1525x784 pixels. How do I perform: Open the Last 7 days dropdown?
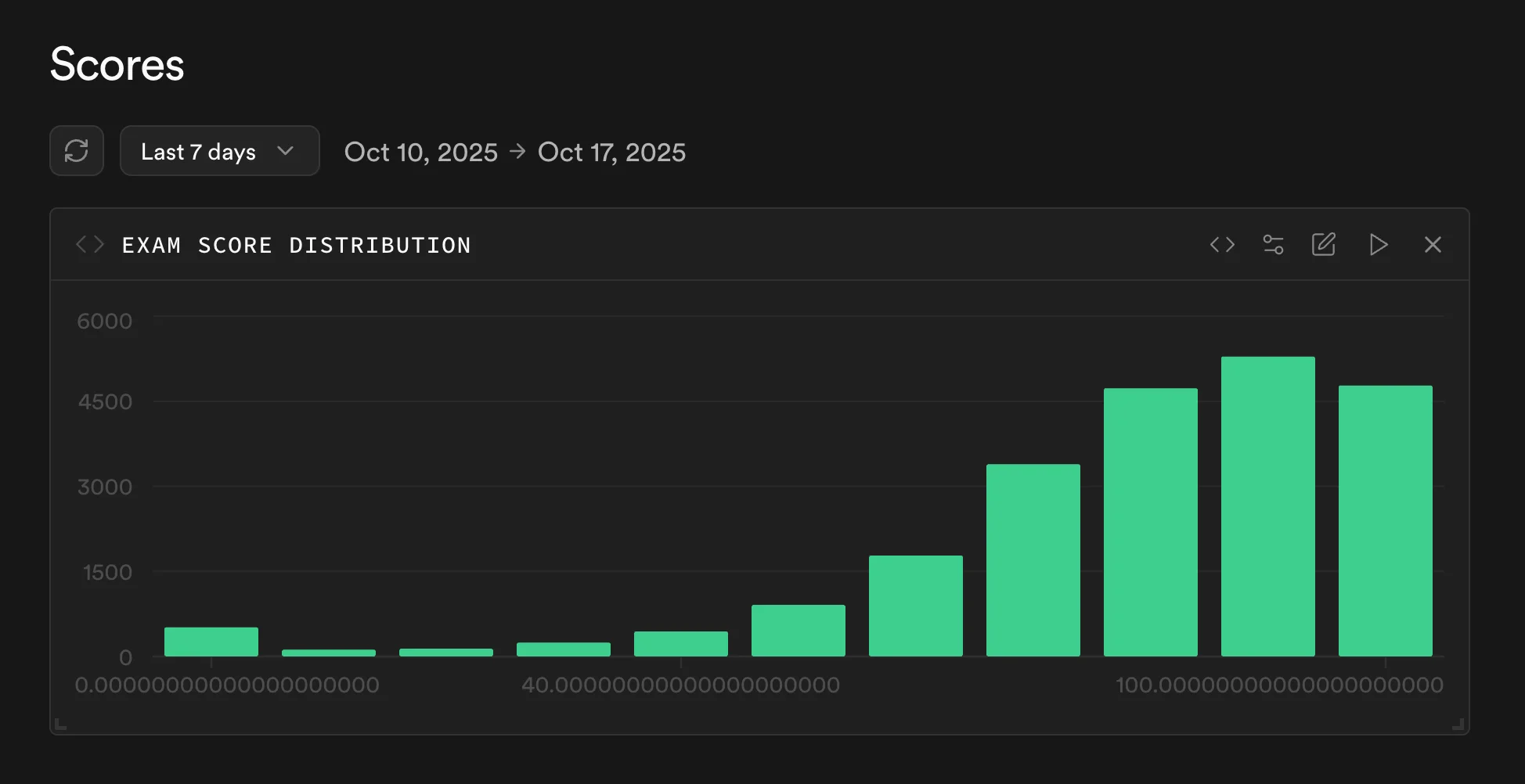click(219, 151)
